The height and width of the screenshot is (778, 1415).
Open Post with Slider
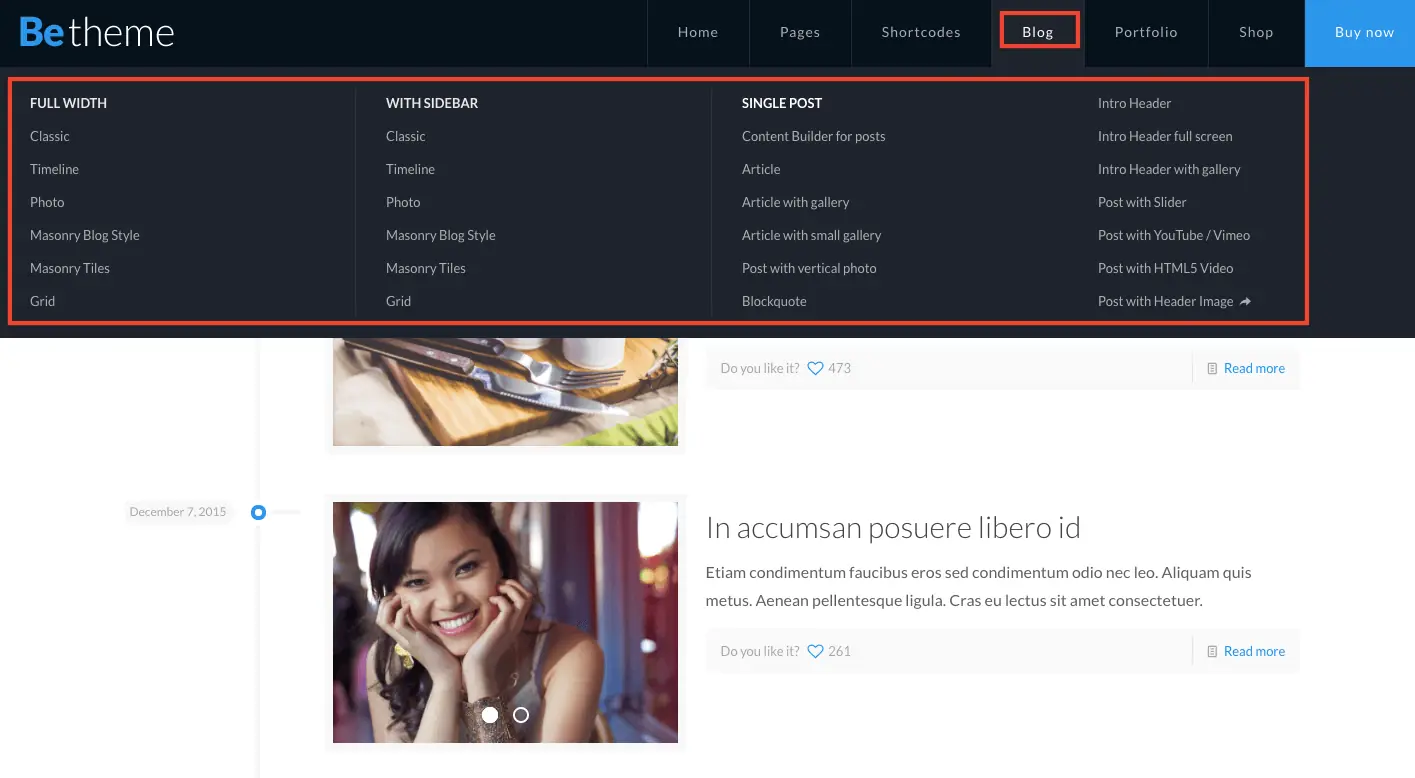tap(1142, 202)
